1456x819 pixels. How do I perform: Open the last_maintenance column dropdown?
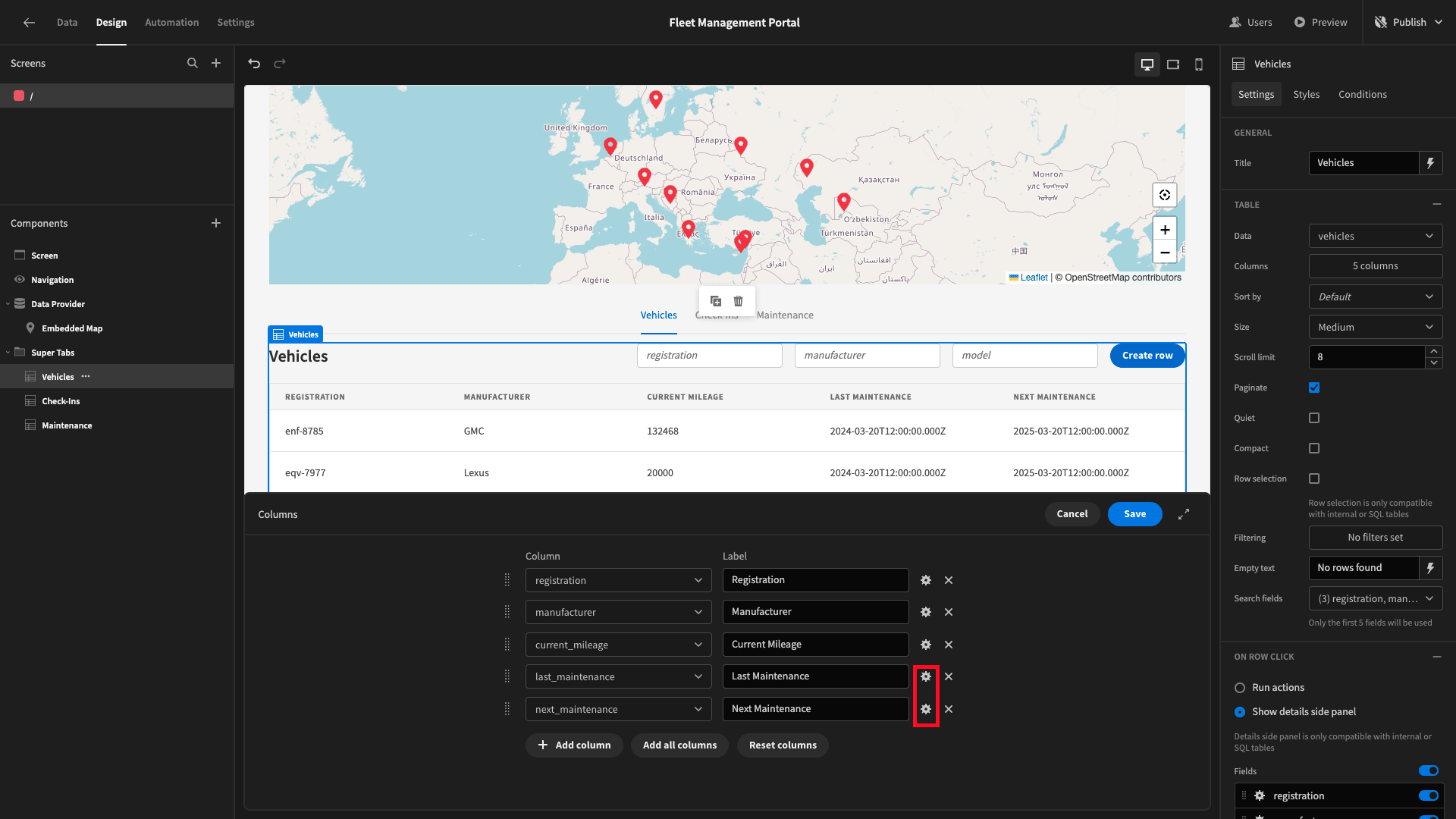tap(618, 676)
